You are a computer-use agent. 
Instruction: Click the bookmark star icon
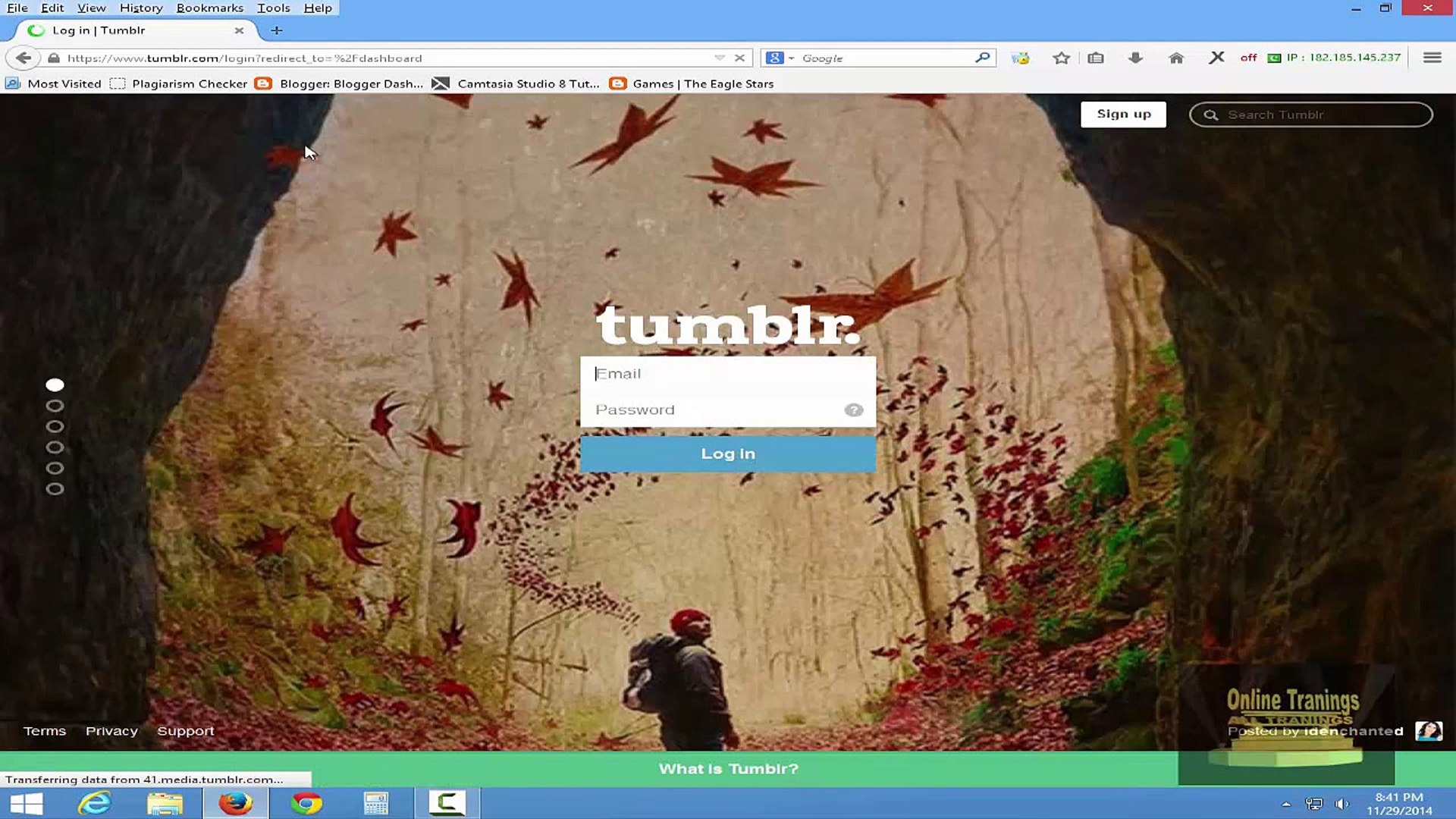1061,58
